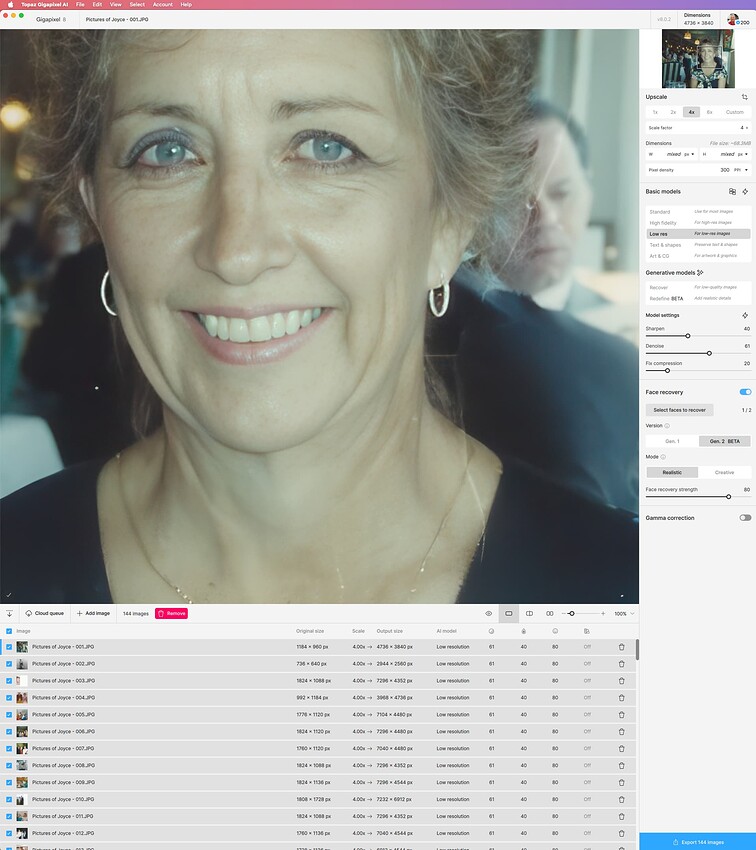Image resolution: width=756 pixels, height=850 pixels.
Task: Click the crop icon beside Upscale
Action: coord(744,97)
